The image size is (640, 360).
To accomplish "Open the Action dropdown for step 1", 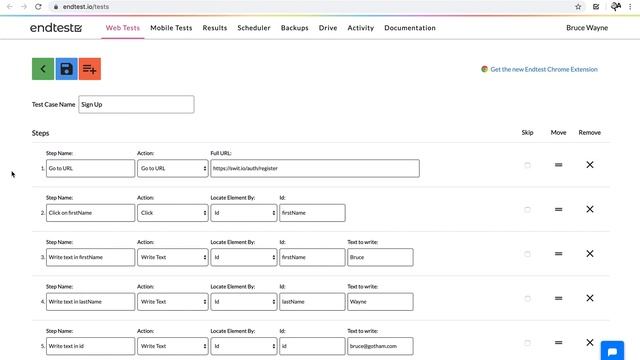I will (x=173, y=168).
